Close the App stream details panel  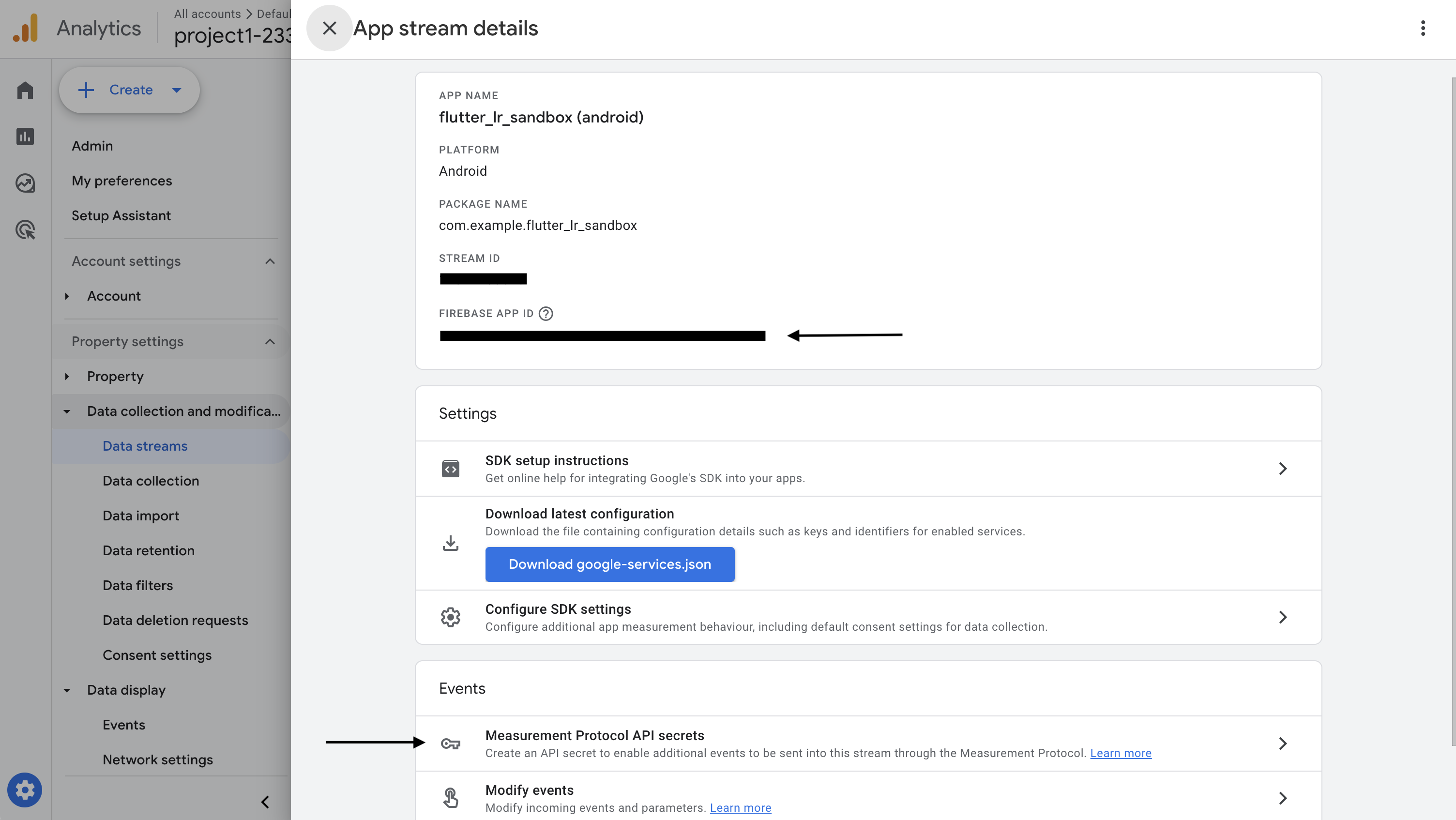[x=330, y=28]
